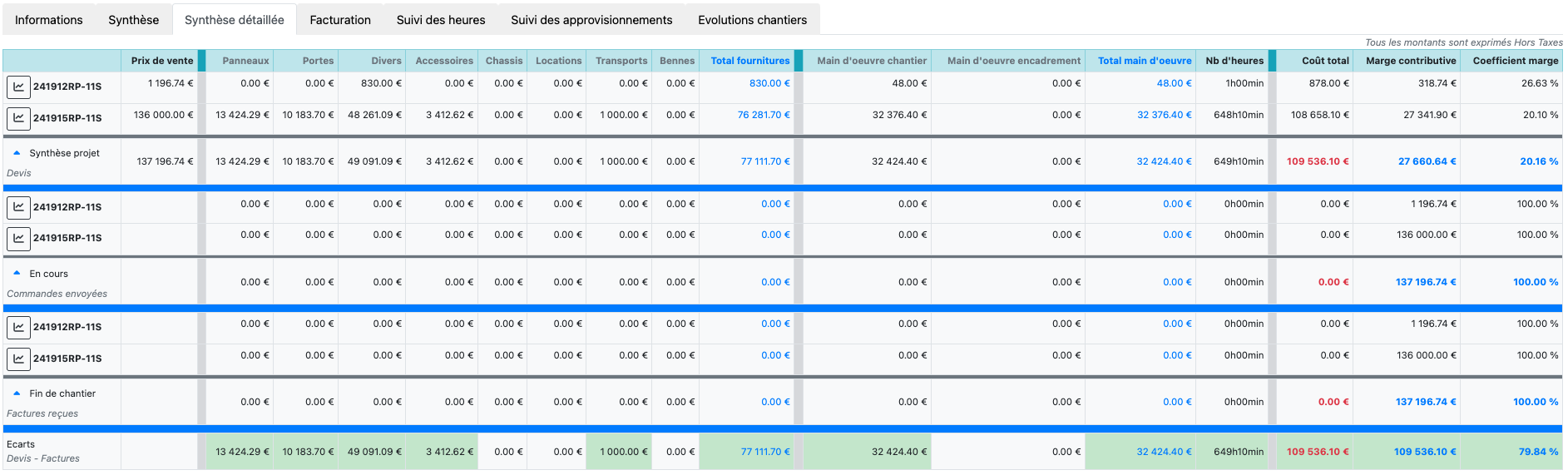
Task: Collapse the Synthèse projet section arrow
Action: (x=17, y=153)
